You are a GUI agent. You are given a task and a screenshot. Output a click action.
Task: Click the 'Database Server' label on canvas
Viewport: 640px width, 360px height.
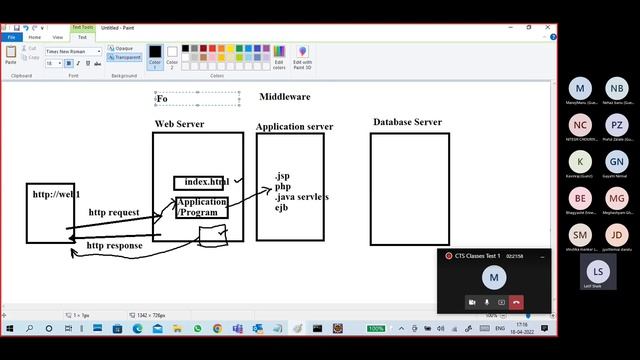[x=407, y=122]
